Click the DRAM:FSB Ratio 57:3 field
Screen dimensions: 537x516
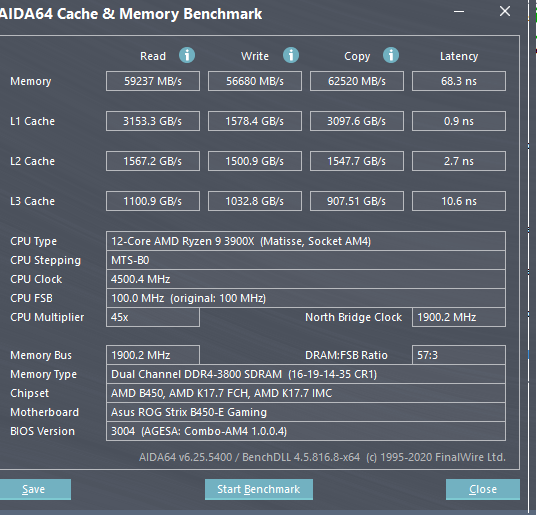[459, 355]
